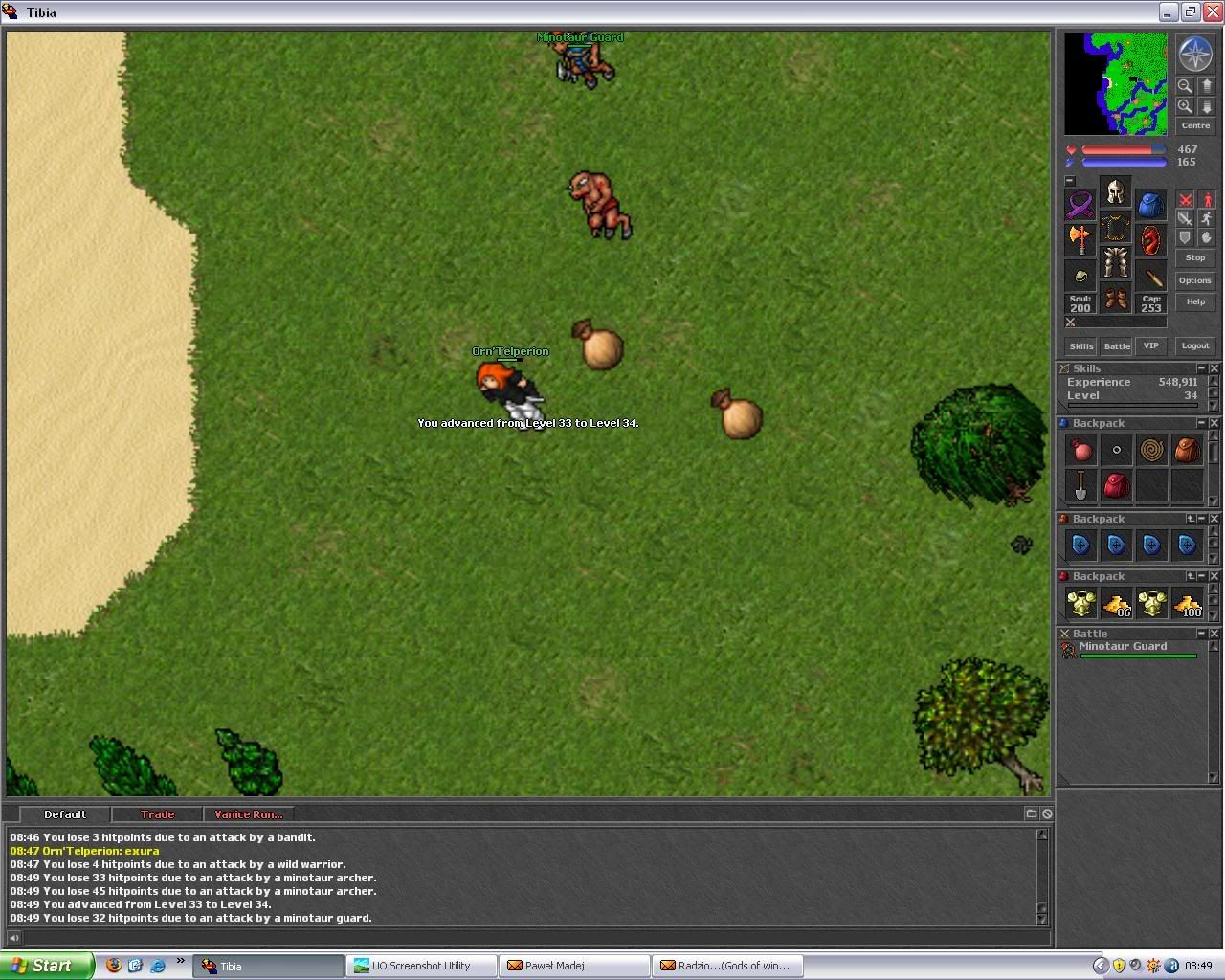
Task: Select the stand still mode
Action: pos(1206,200)
